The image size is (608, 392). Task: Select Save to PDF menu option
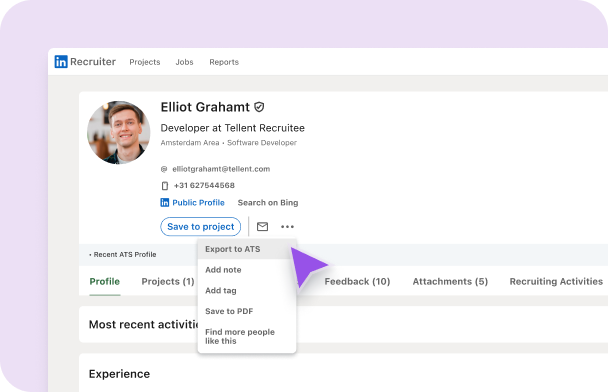[247, 311]
